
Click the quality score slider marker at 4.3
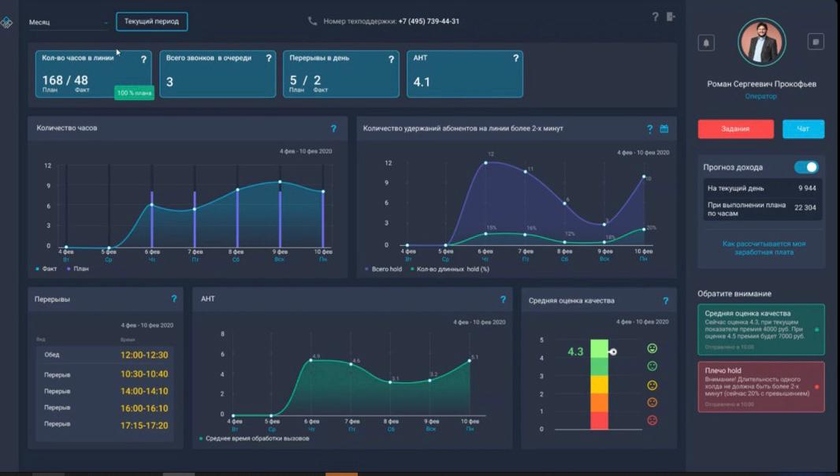(x=612, y=351)
